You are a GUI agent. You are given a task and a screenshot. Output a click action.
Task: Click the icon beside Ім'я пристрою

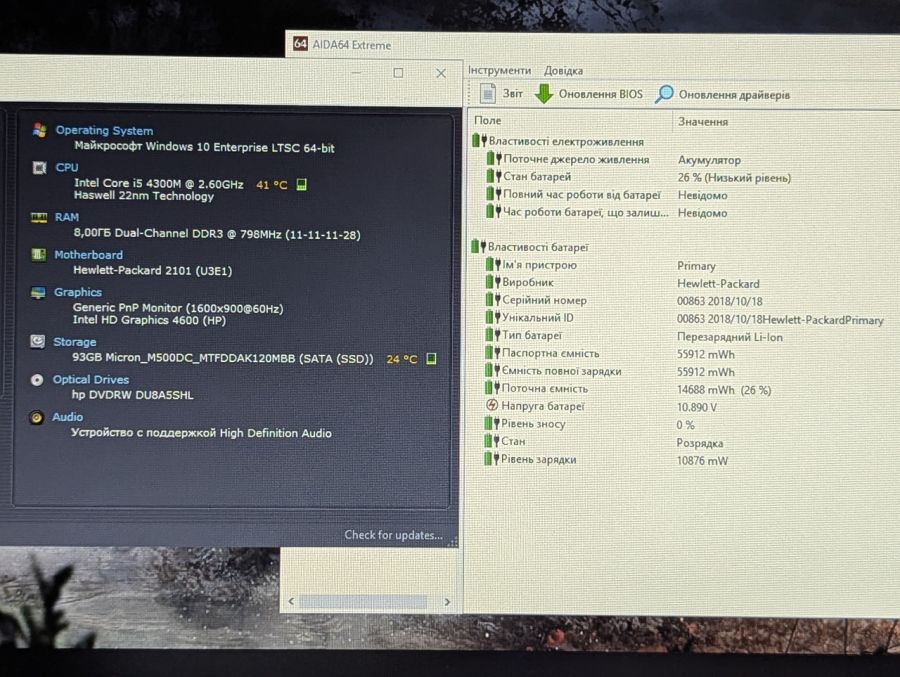[x=493, y=264]
